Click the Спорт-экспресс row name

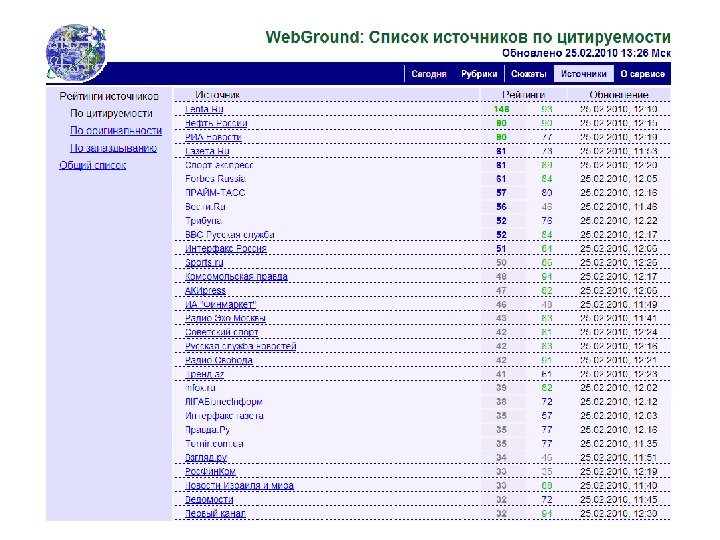[x=219, y=165]
